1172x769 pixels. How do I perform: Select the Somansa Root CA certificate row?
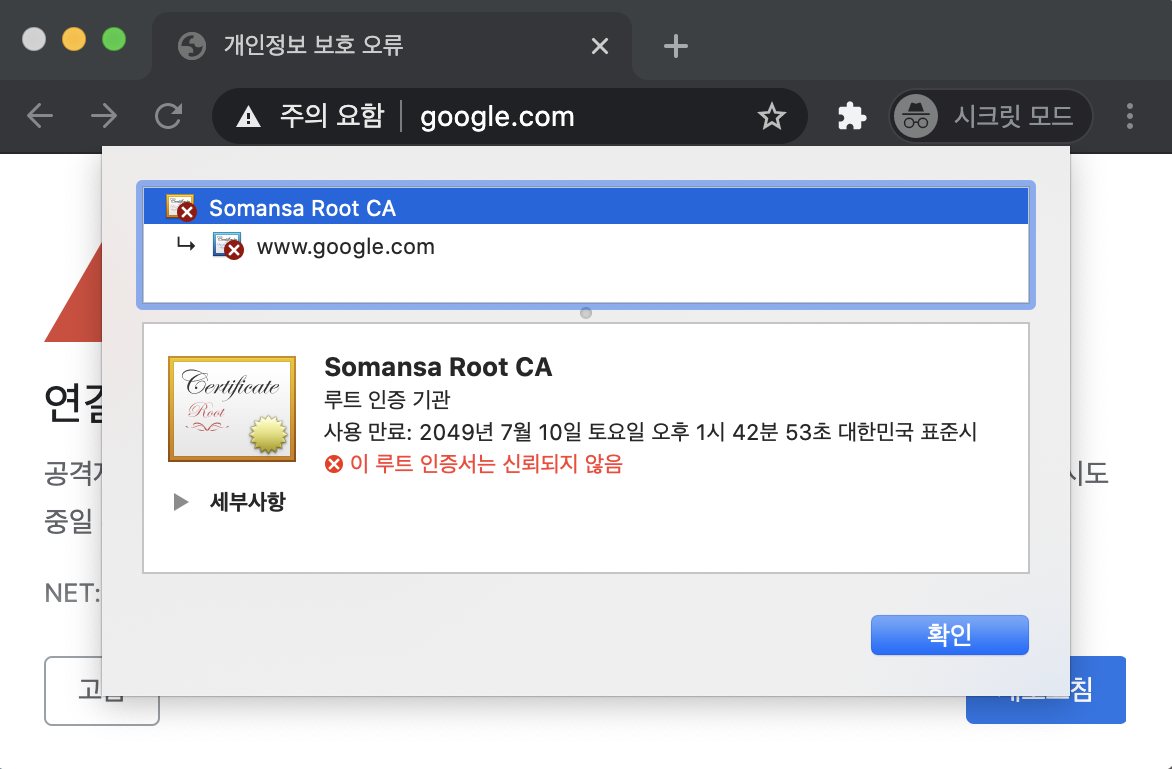tap(586, 207)
